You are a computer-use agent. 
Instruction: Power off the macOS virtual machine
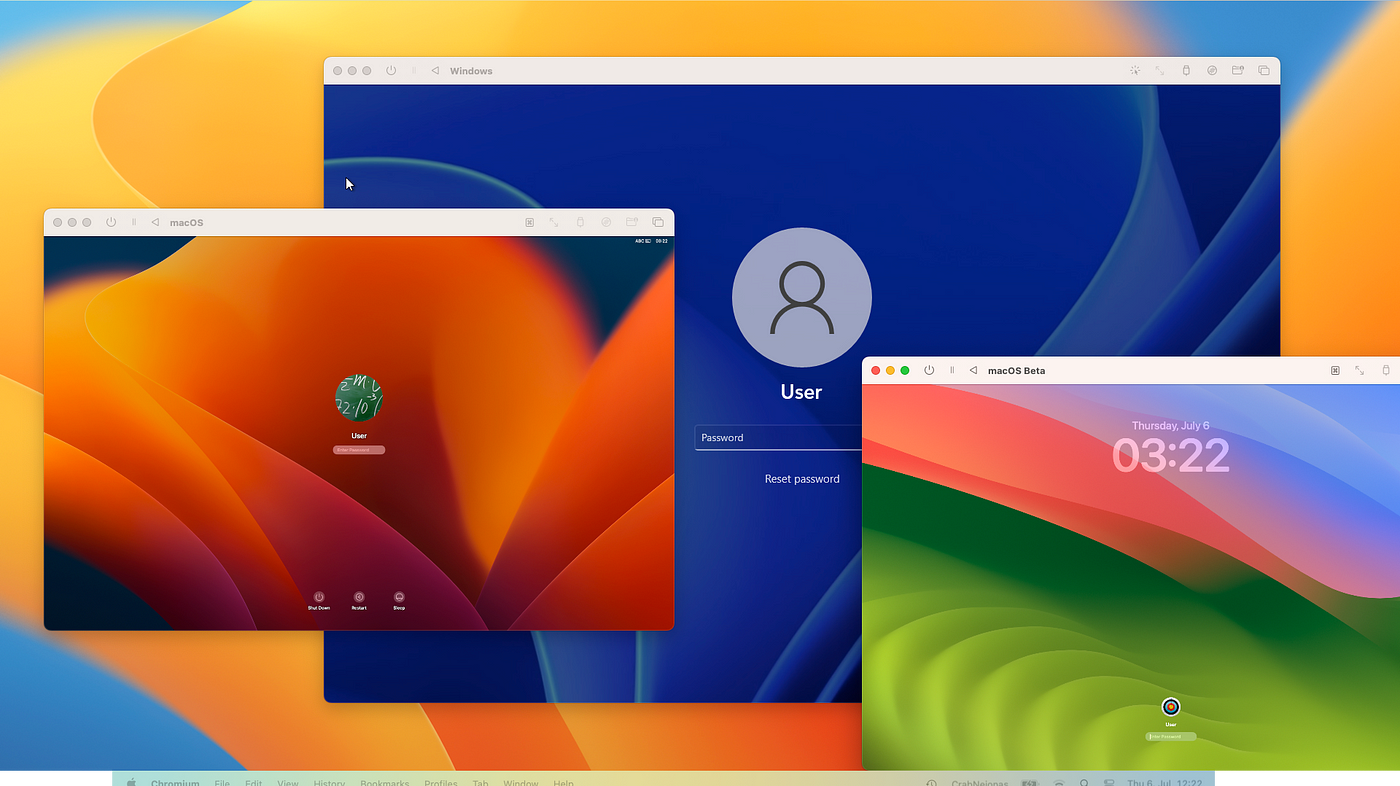pos(111,222)
